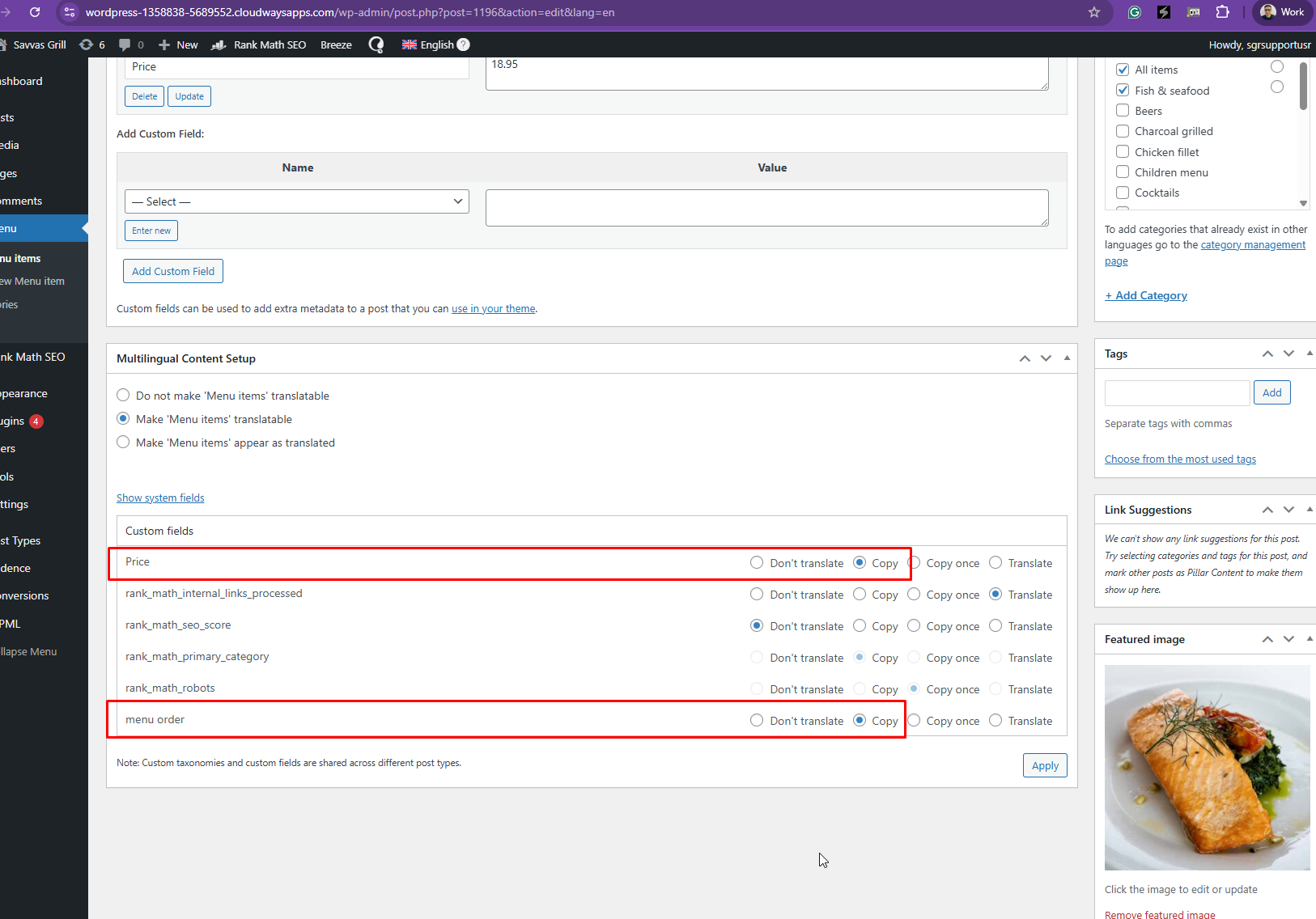Set menu order to Copy once
This screenshot has height=919, width=1316.
[x=914, y=721]
